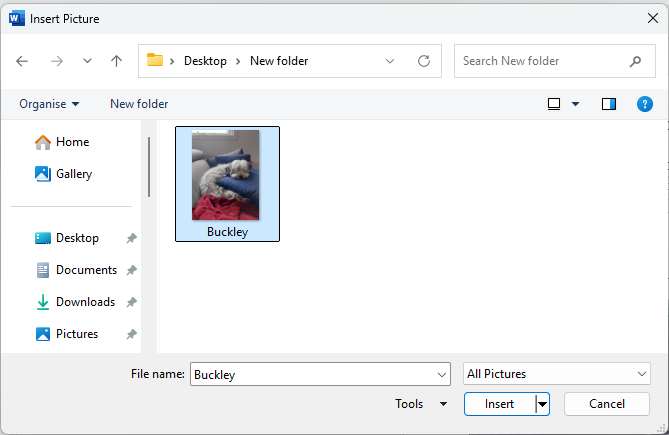The image size is (669, 435).
Task: Click the pin icon beside Desktop
Action: (131, 238)
